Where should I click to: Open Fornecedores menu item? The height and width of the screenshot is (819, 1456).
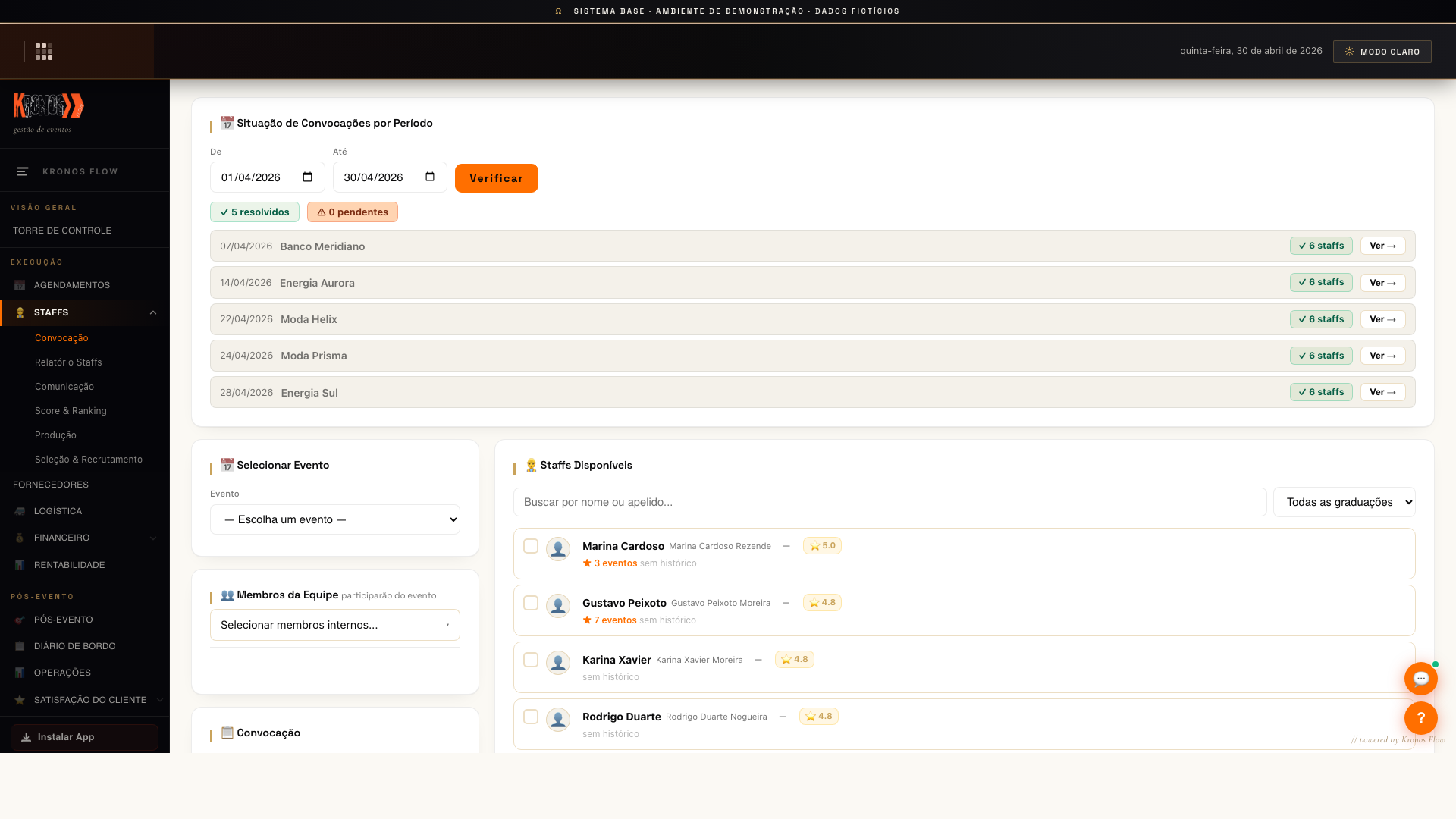[51, 485]
